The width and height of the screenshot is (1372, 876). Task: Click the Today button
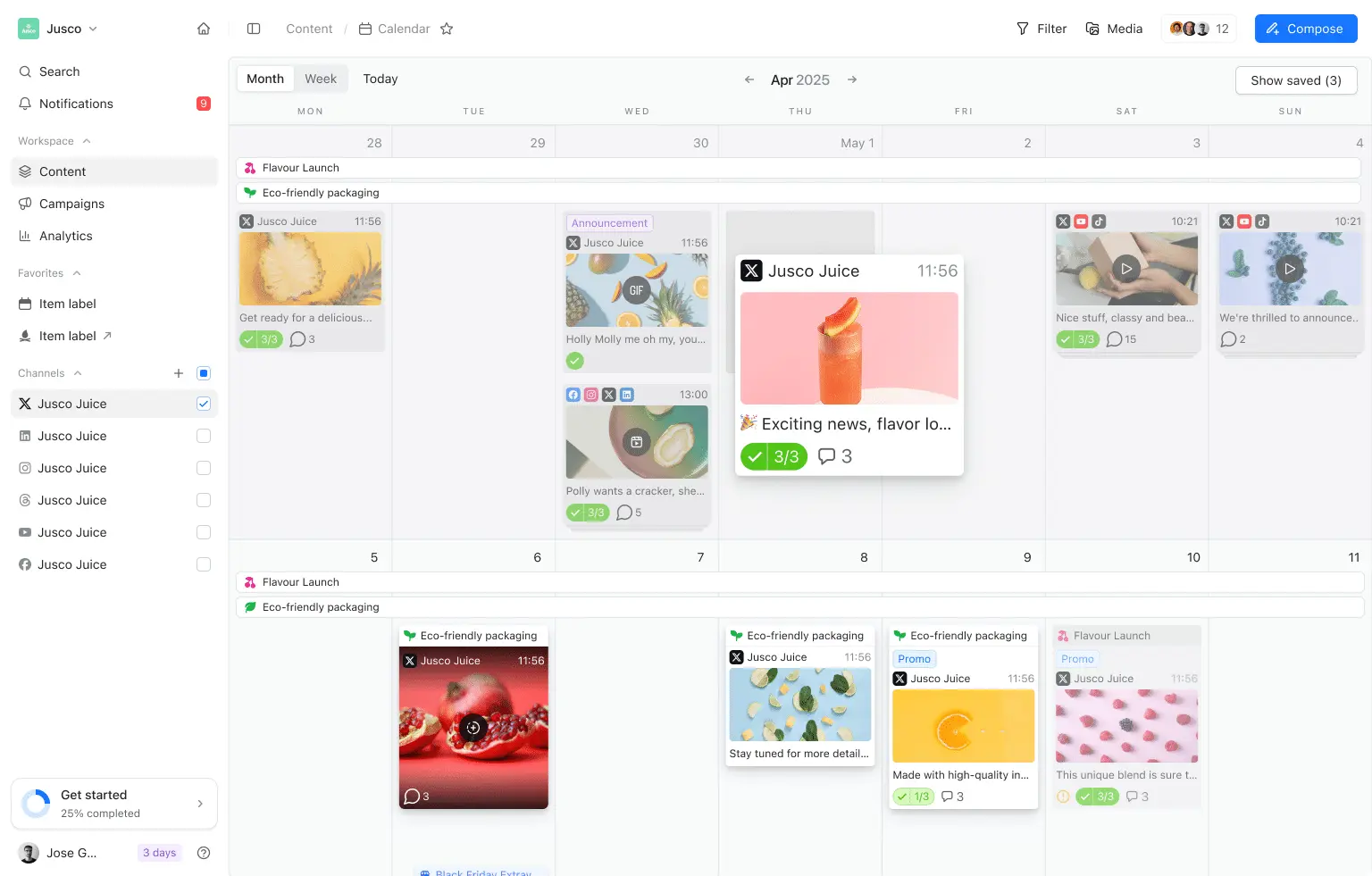381,79
